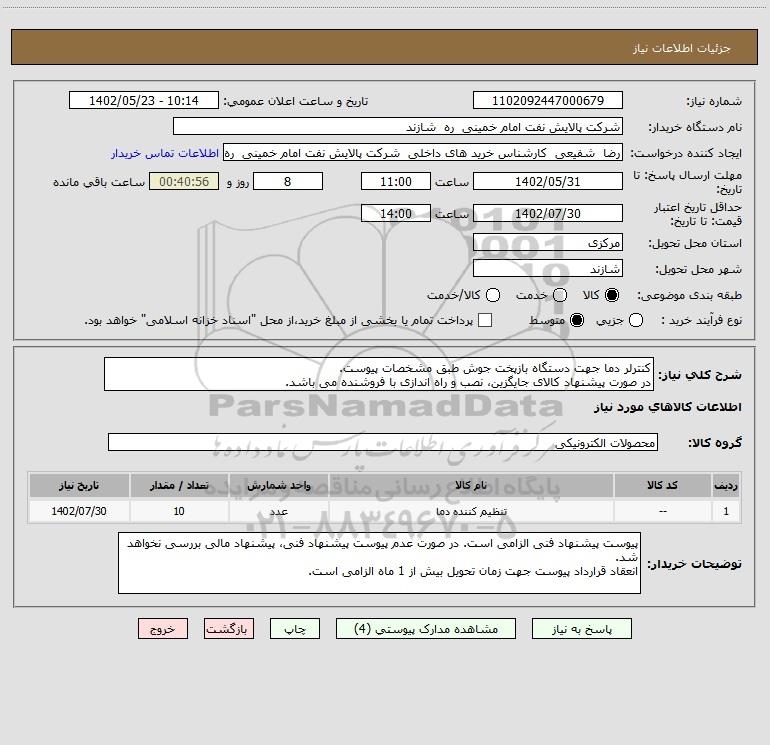Click کد کالا column header
Screen dimensions: 770x745
pyautogui.click(x=662, y=485)
